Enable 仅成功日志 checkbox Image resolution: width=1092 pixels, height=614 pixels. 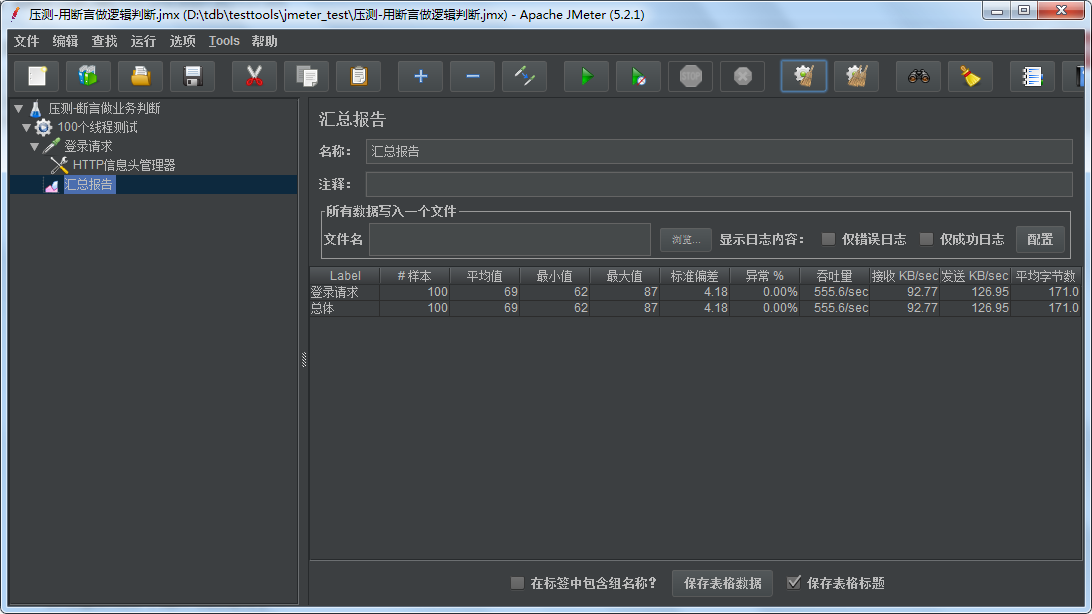point(926,239)
